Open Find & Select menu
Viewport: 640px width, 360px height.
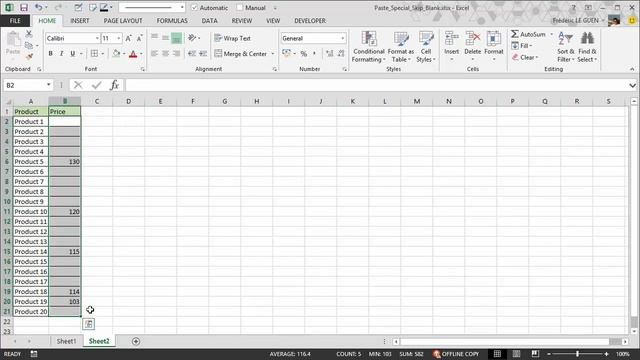[x=587, y=47]
